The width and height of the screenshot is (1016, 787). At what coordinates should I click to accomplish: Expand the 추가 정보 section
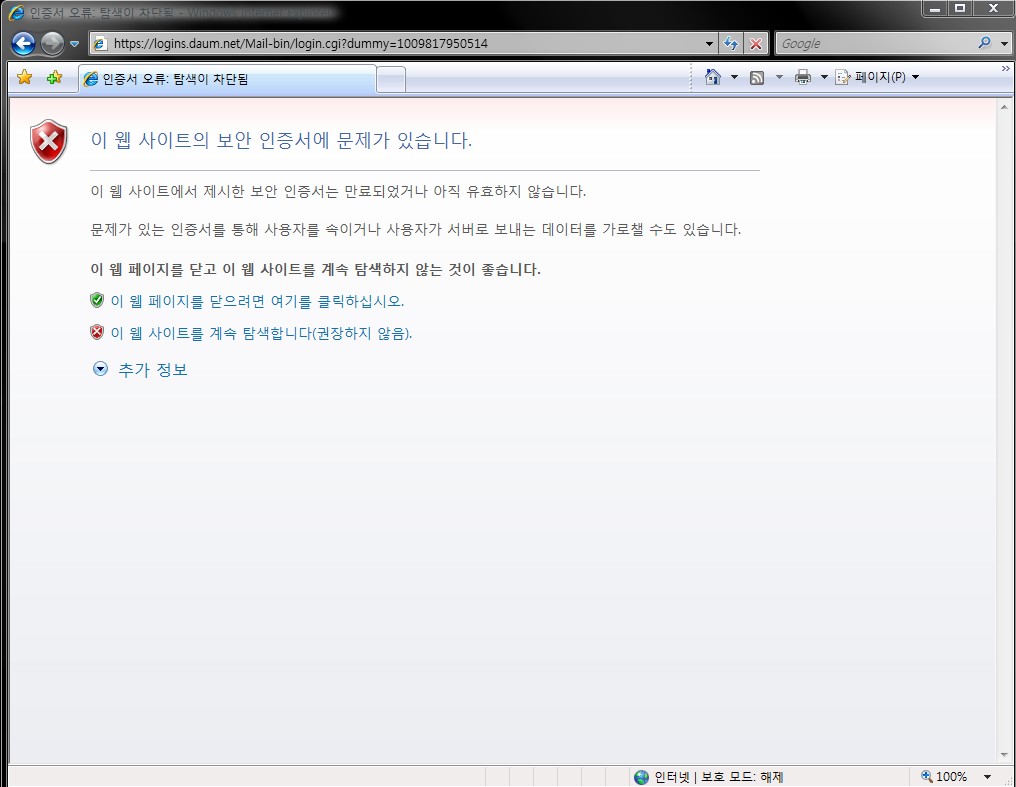(x=141, y=369)
